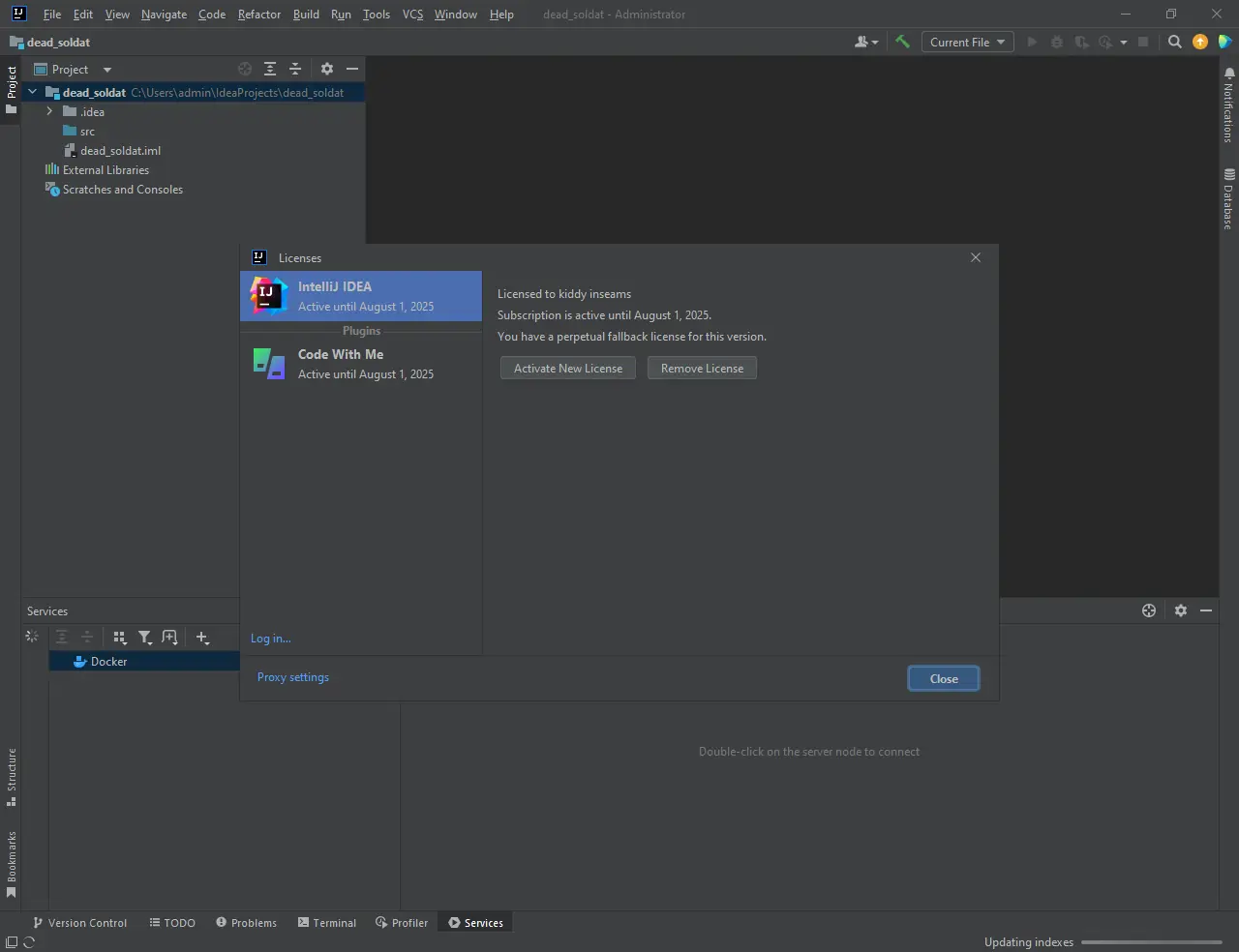Close the Licenses dialog with X

coord(976,257)
